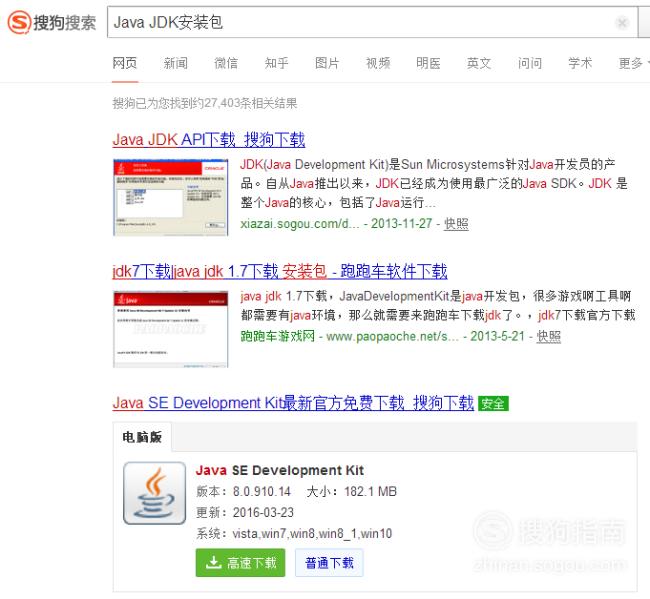Screen dimensions: 650x599
Task: Click the green 安全 badge
Action: pos(493,403)
